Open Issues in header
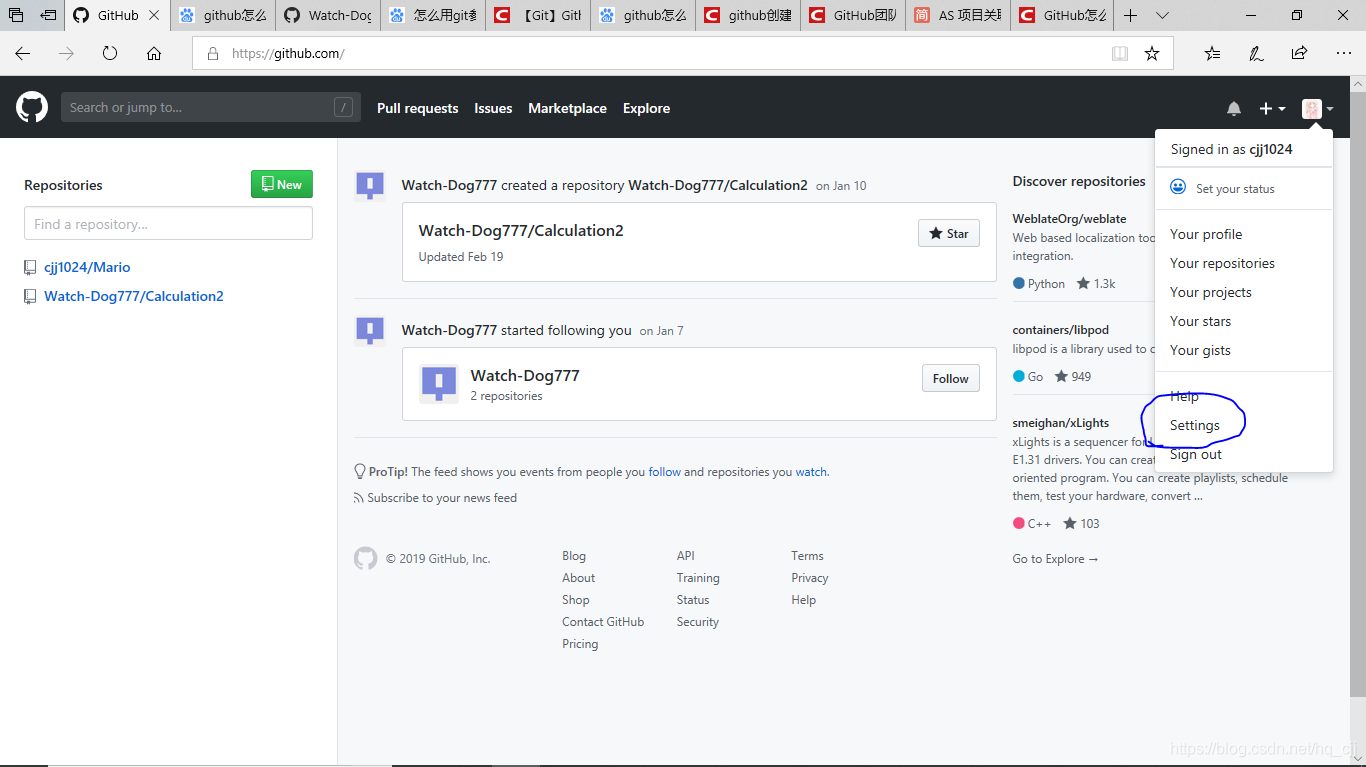Image resolution: width=1366 pixels, height=767 pixels. [493, 108]
